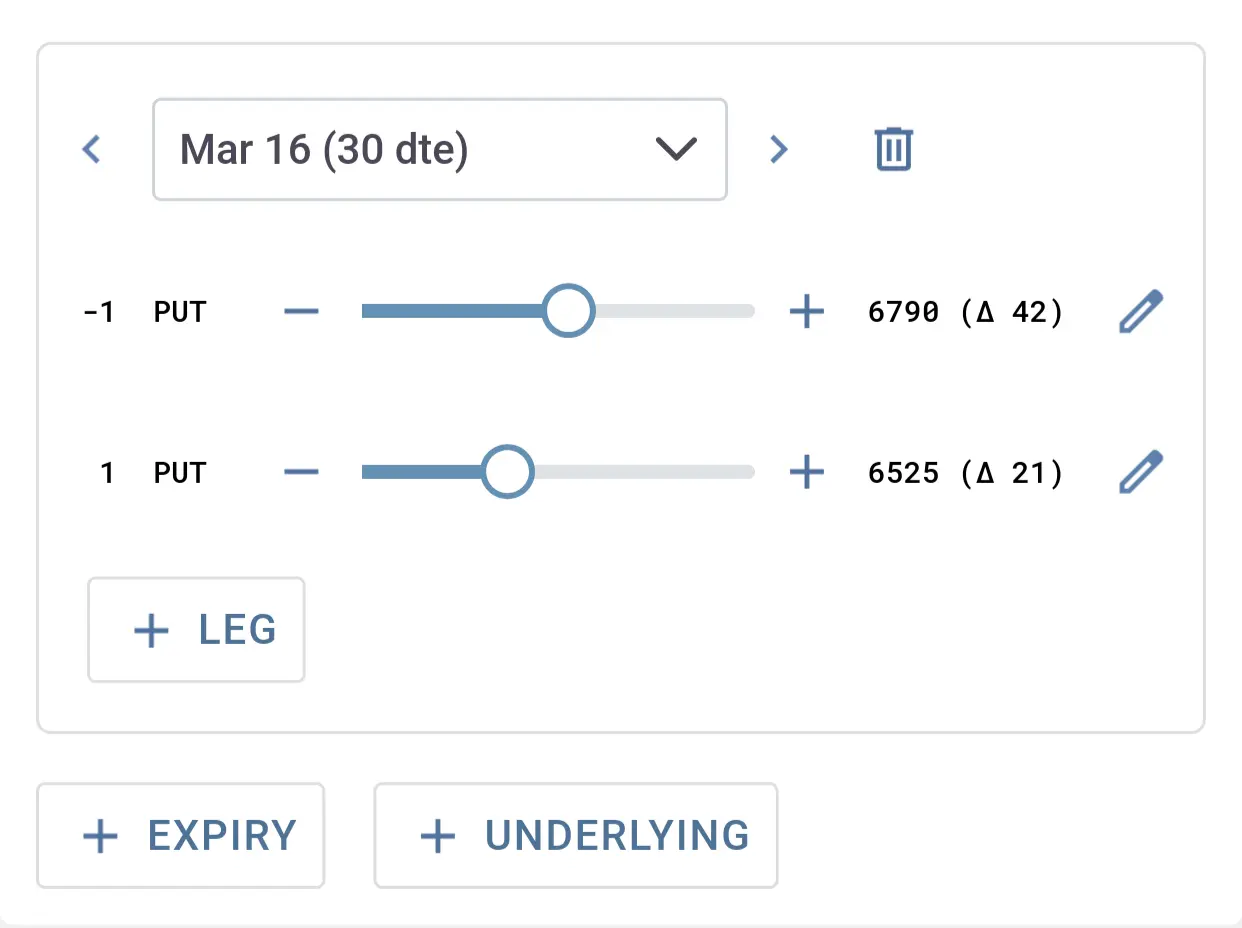Click the 6525 put slider handle

(508, 471)
